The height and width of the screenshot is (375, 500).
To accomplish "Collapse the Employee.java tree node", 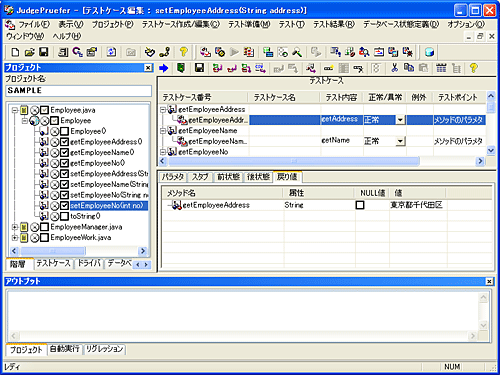I will click(14, 110).
